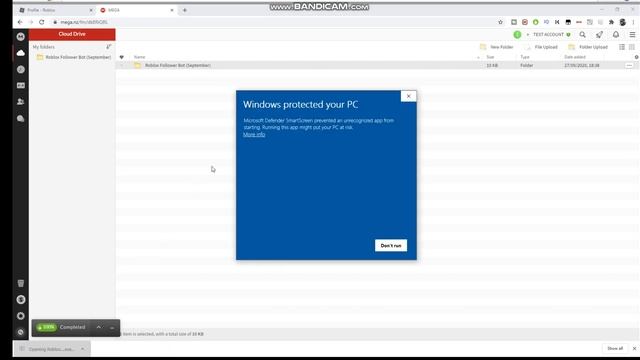Sort file list by Date added column
The width and height of the screenshot is (640, 360).
pos(575,57)
